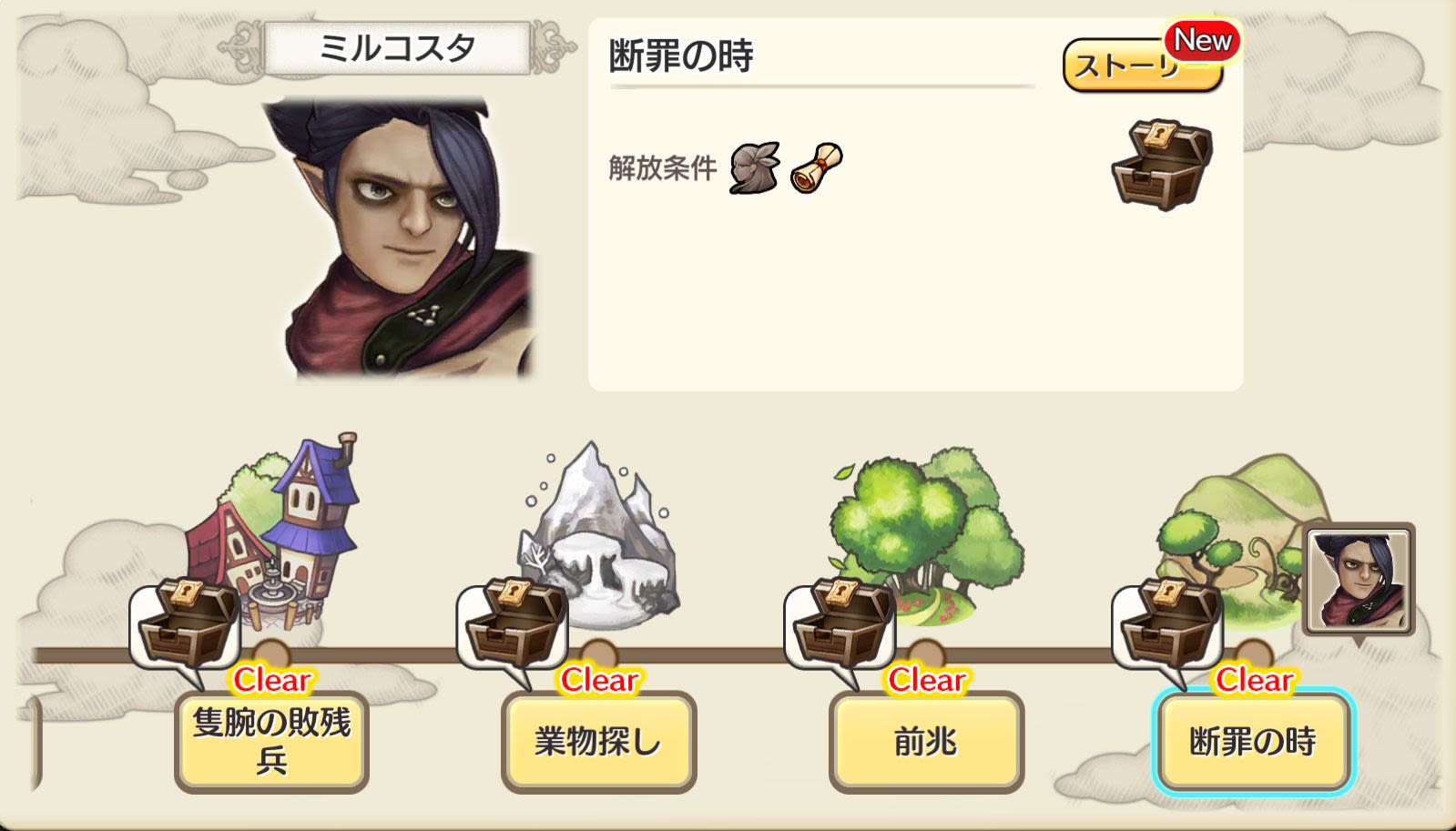This screenshot has width=1456, height=831.
Task: Select the 業物探し stage button
Action: coord(598,742)
